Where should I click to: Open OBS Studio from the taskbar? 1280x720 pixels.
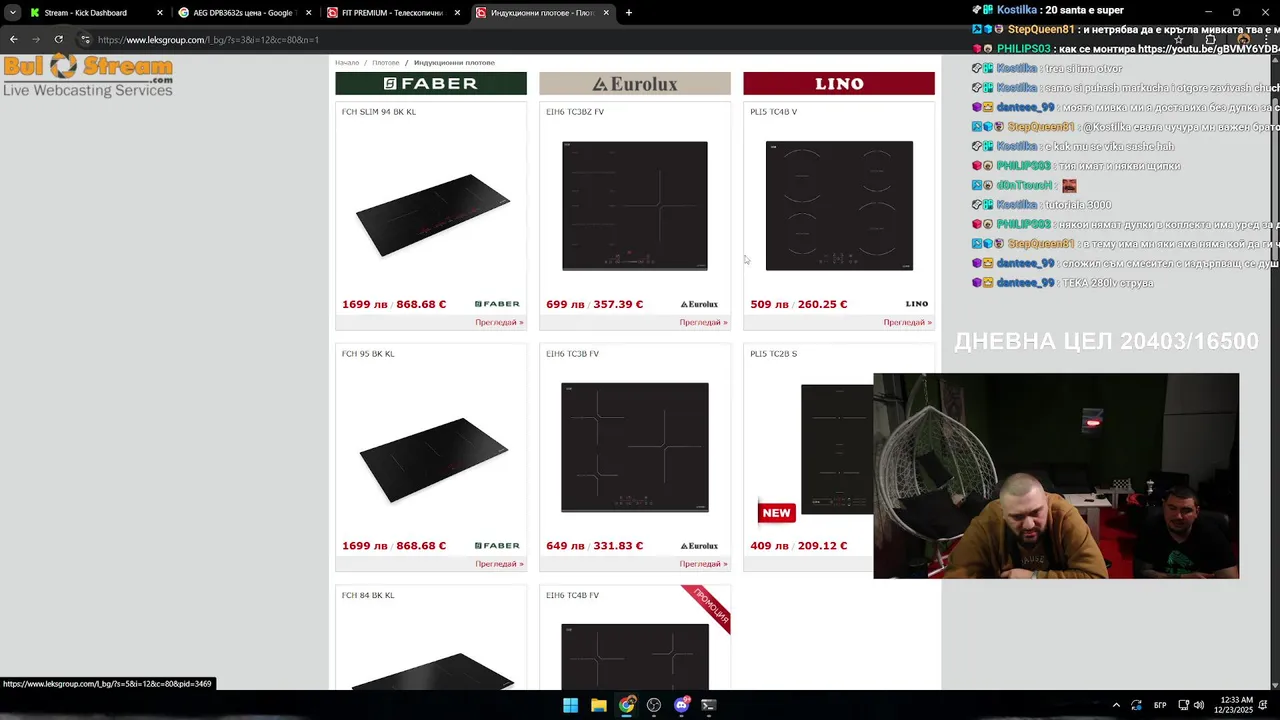[654, 705]
